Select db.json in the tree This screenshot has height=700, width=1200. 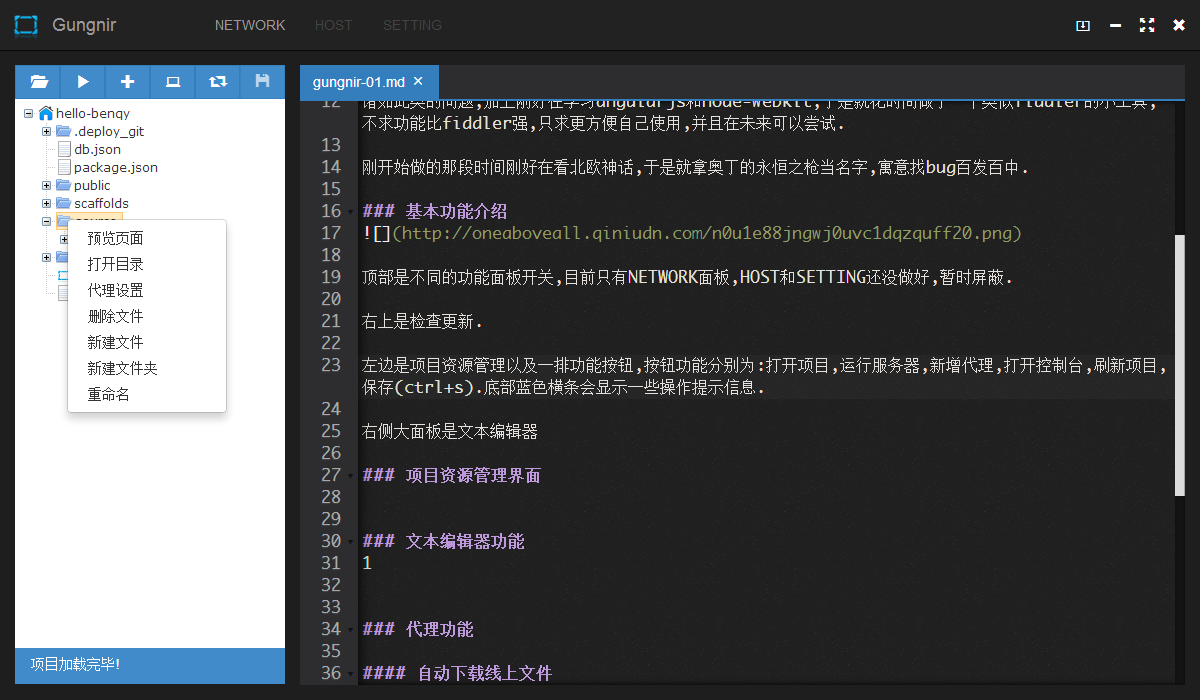[x=98, y=149]
